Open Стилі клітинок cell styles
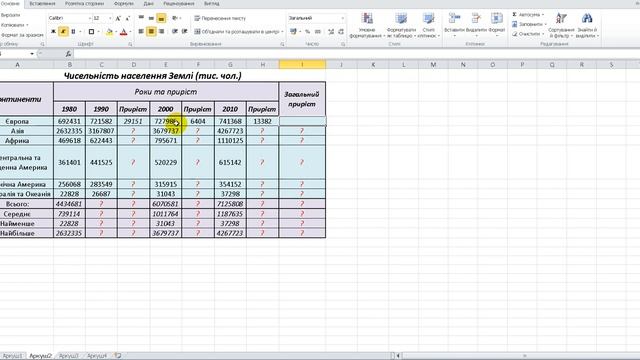 (x=429, y=25)
